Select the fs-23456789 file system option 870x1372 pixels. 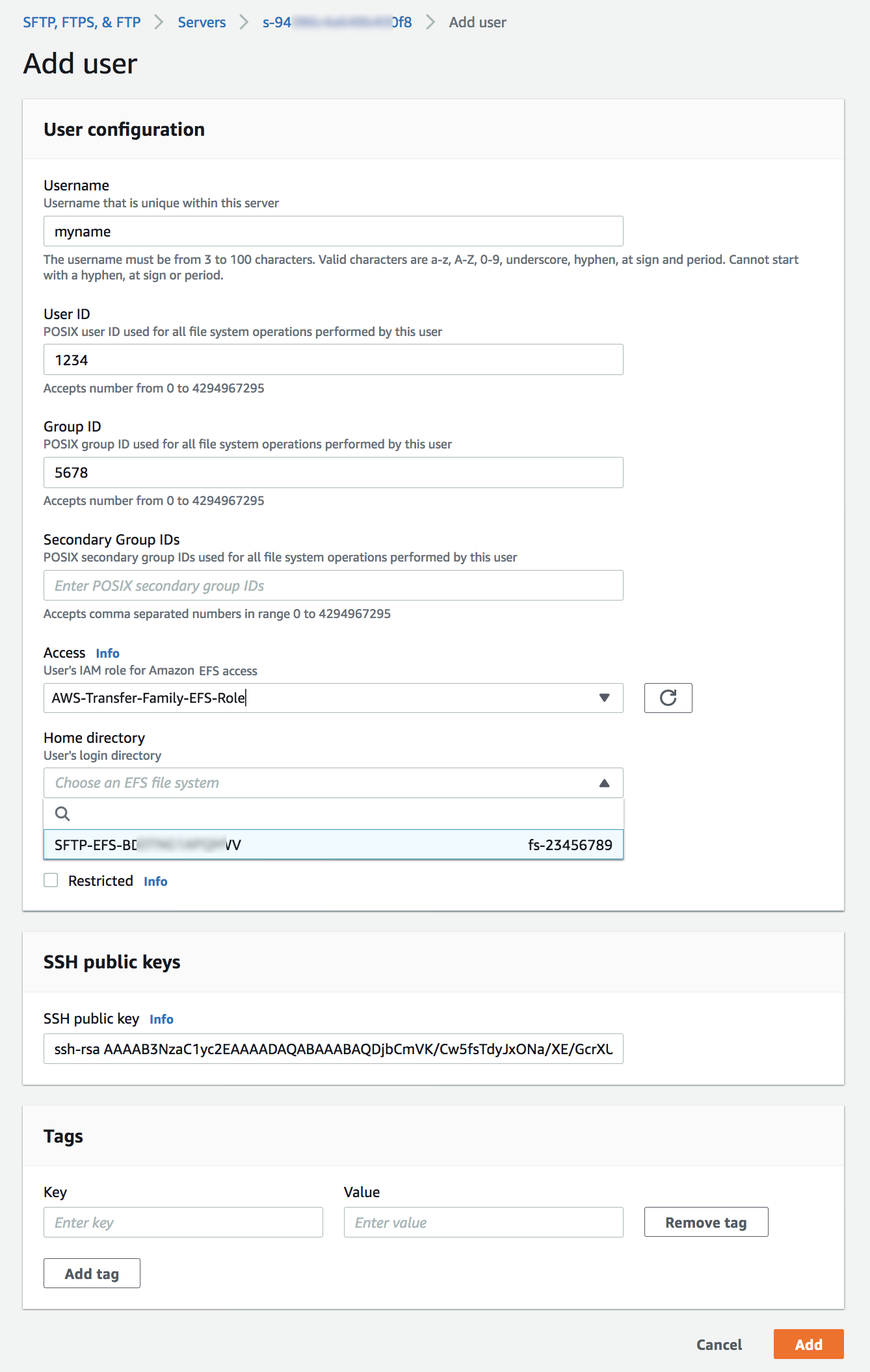click(333, 845)
